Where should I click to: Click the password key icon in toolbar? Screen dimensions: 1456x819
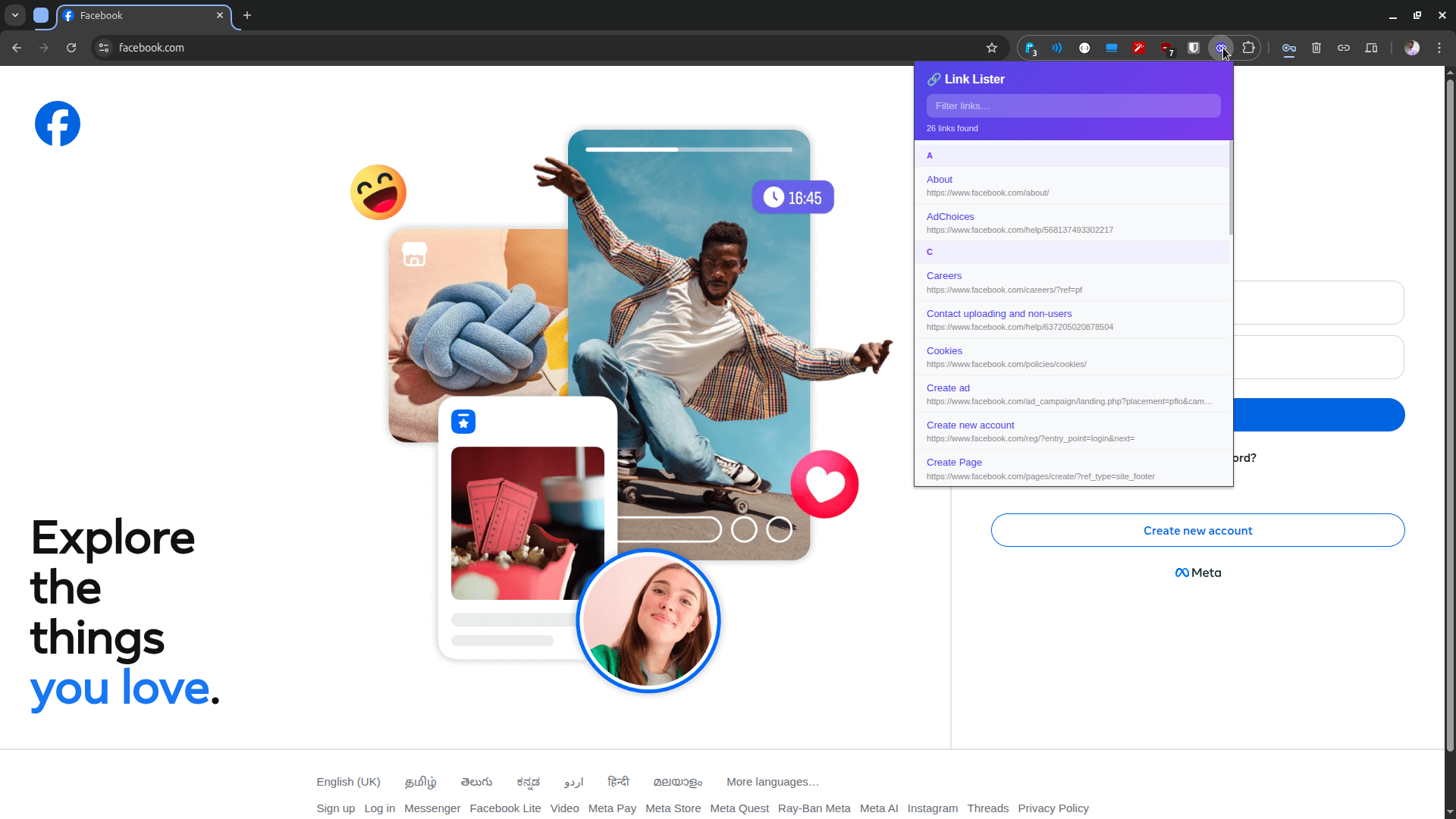pyautogui.click(x=1288, y=47)
